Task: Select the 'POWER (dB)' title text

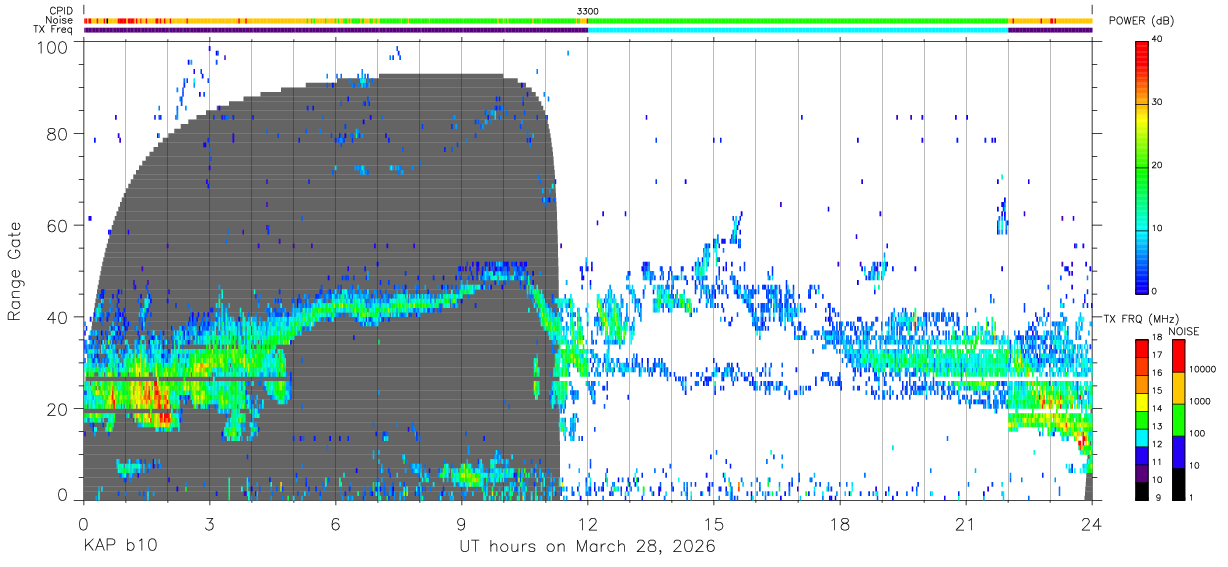Action: (1142, 21)
